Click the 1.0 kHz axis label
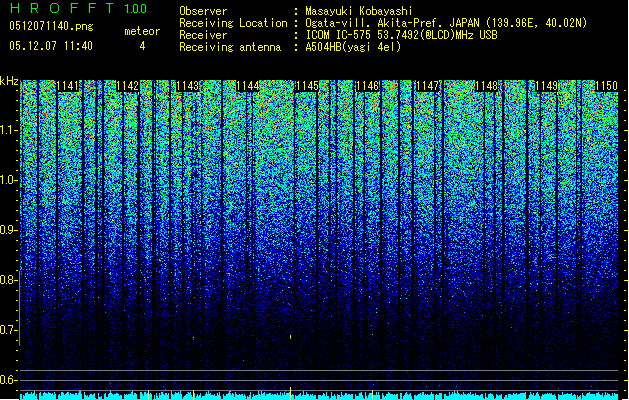Screen dimensions: 629x400 pos(8,180)
